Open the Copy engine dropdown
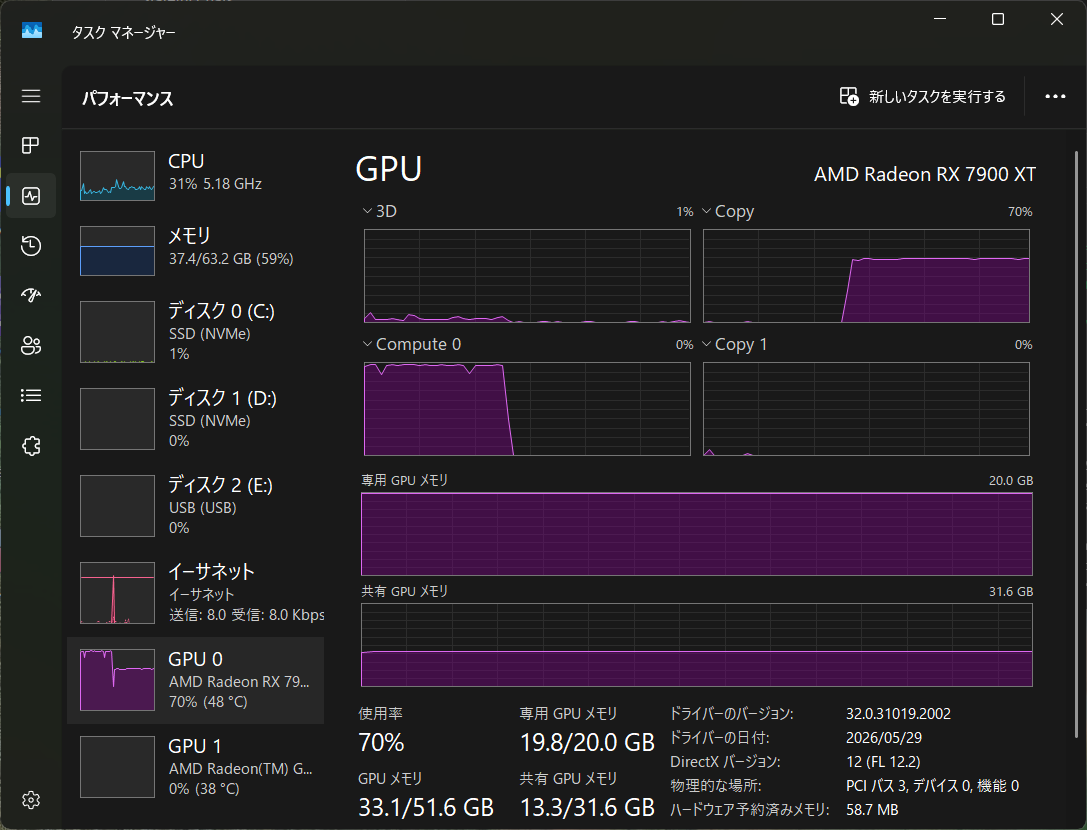 728,211
